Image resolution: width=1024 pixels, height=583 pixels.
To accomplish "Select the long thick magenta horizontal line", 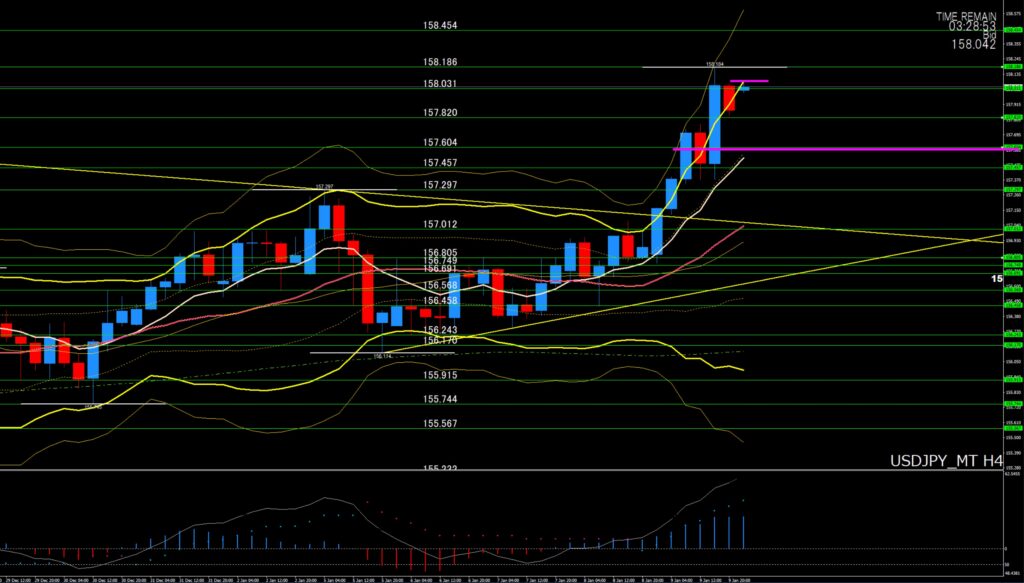I will 850,149.
